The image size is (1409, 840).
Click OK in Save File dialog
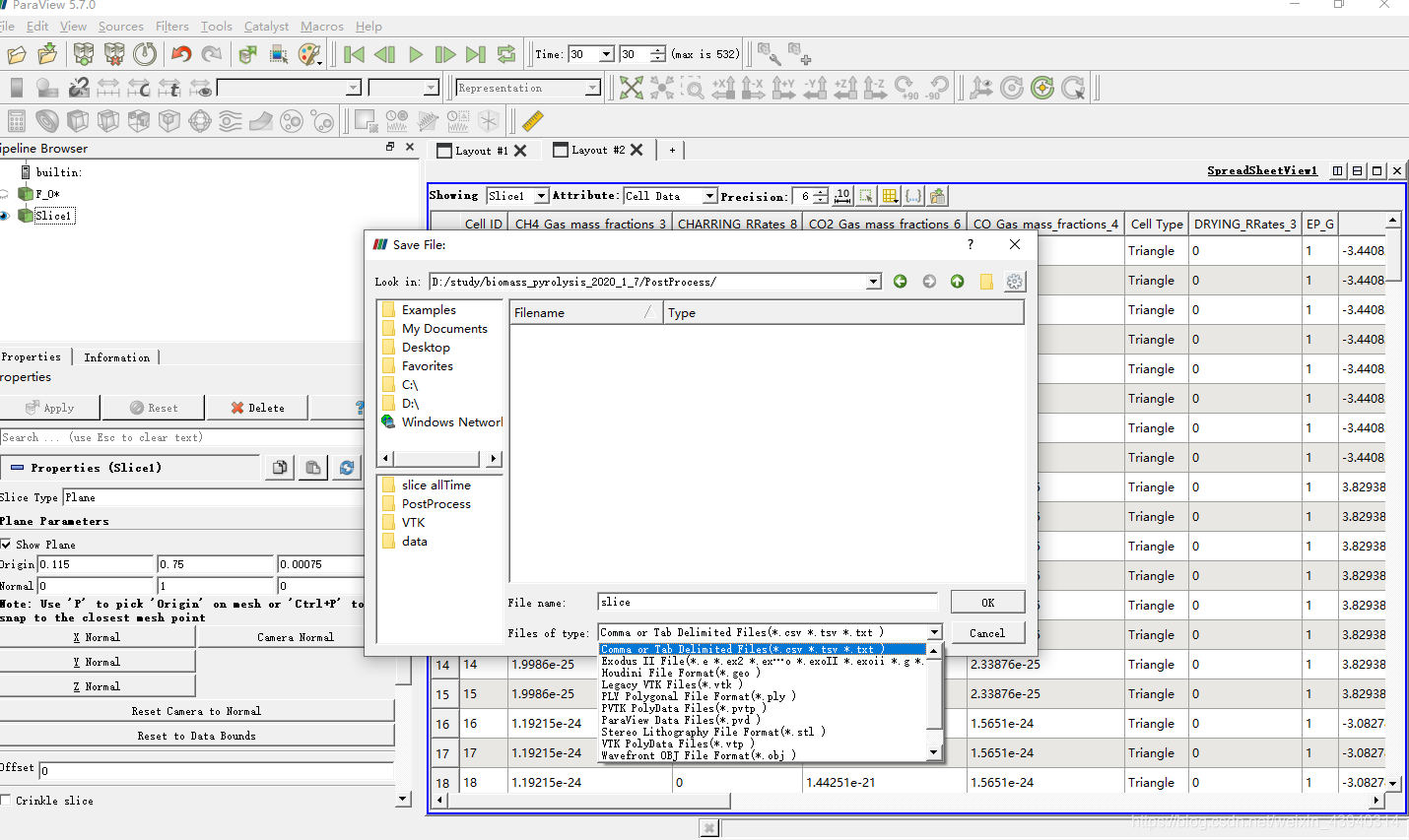point(987,602)
